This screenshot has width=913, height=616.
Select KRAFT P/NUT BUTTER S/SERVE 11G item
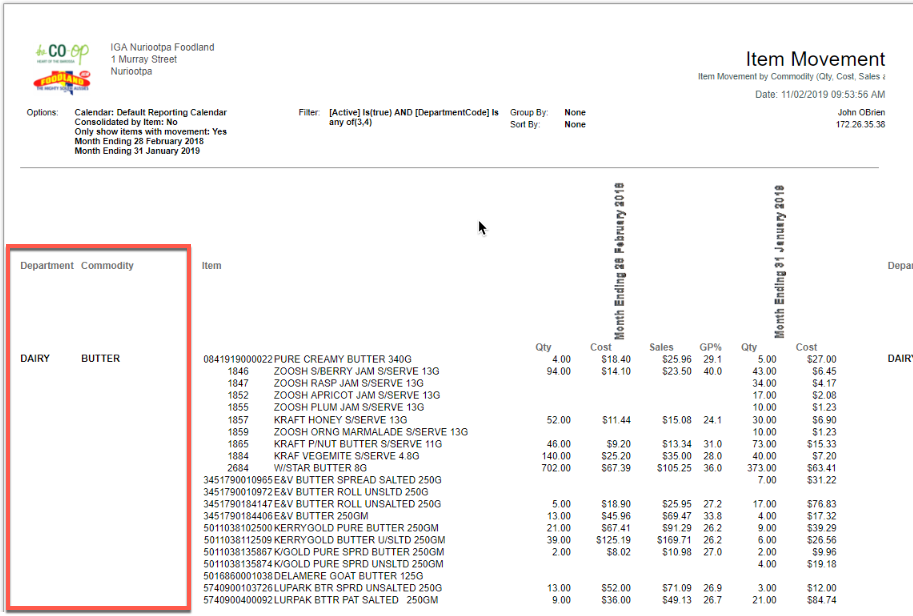(x=358, y=444)
